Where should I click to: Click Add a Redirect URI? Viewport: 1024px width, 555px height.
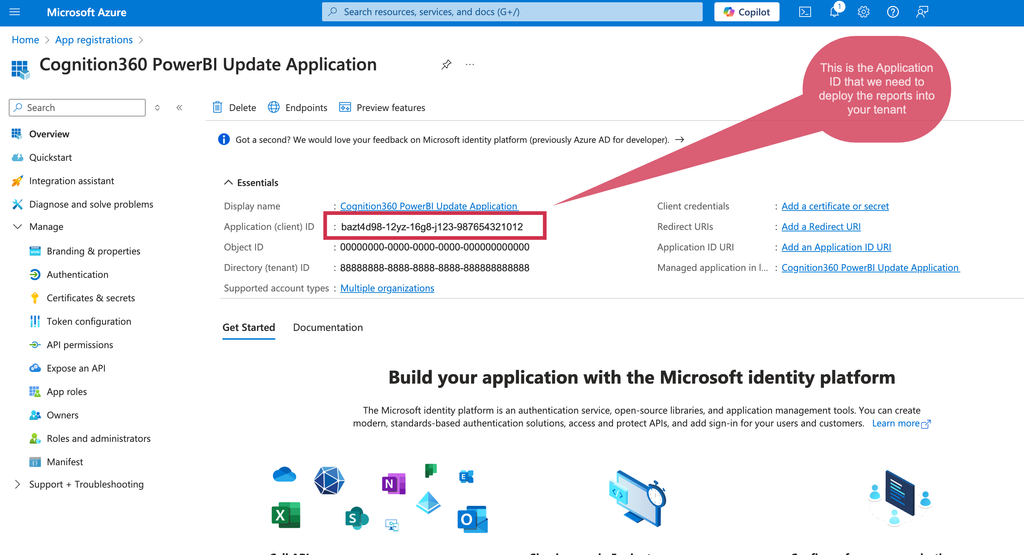tap(821, 227)
